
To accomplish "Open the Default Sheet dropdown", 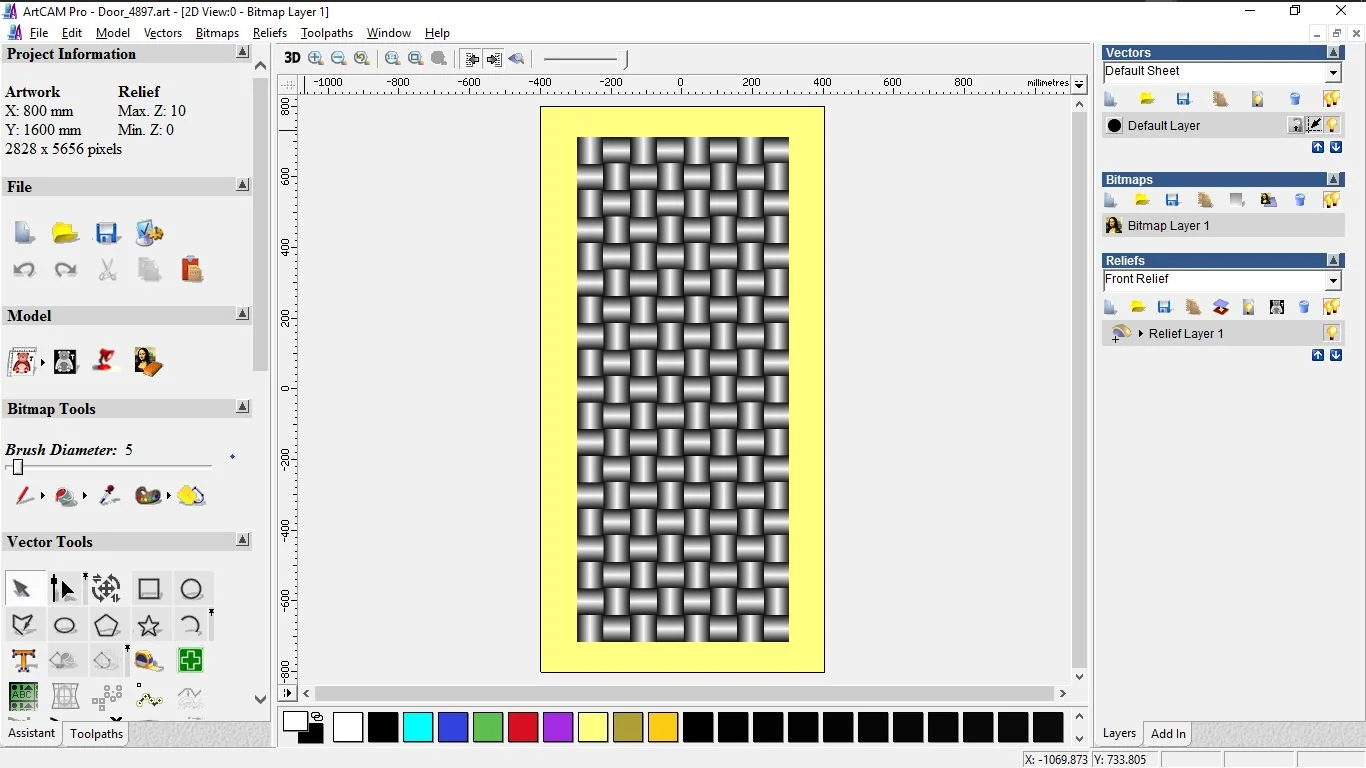I will point(1333,73).
